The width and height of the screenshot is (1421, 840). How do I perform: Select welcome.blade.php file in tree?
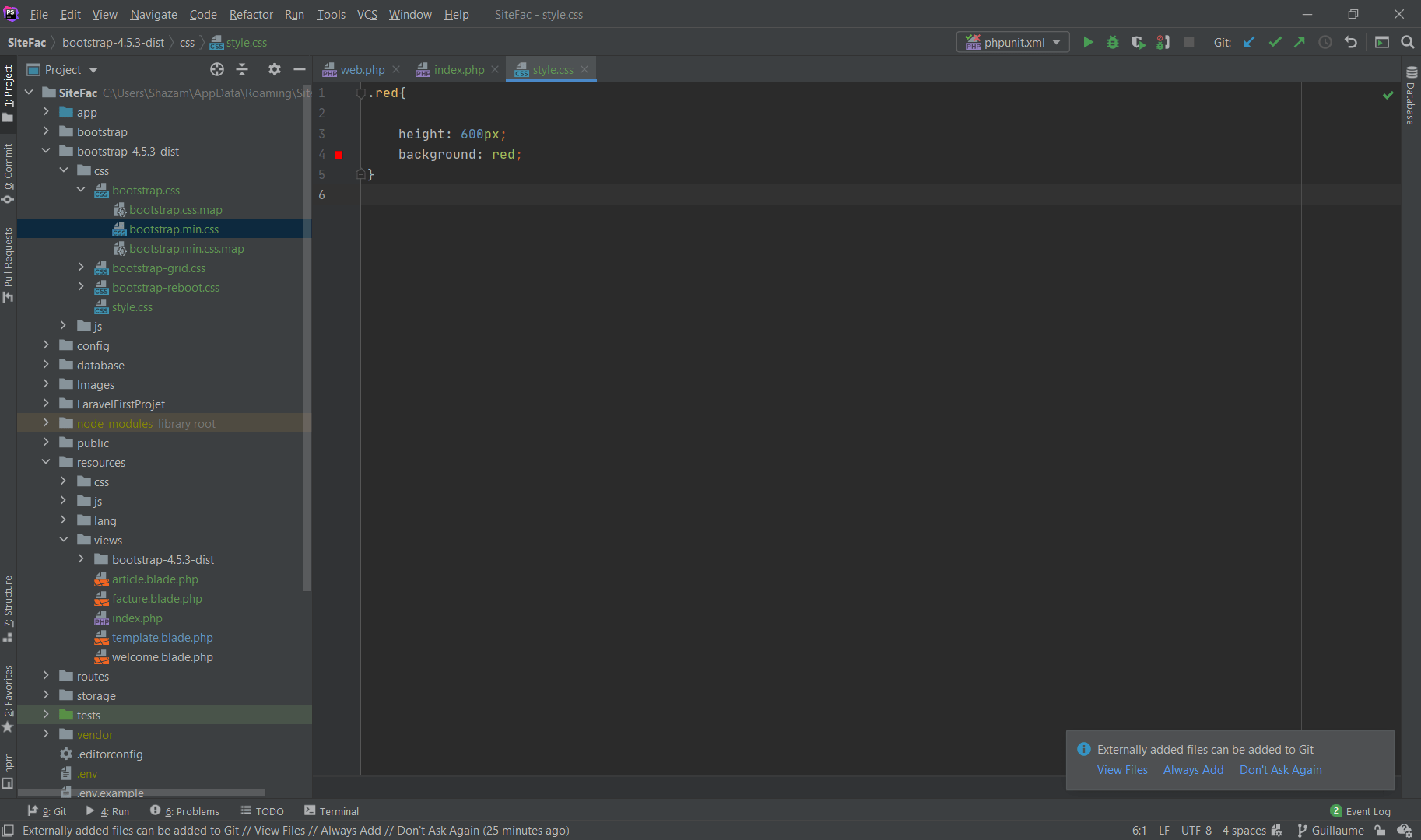coord(162,657)
